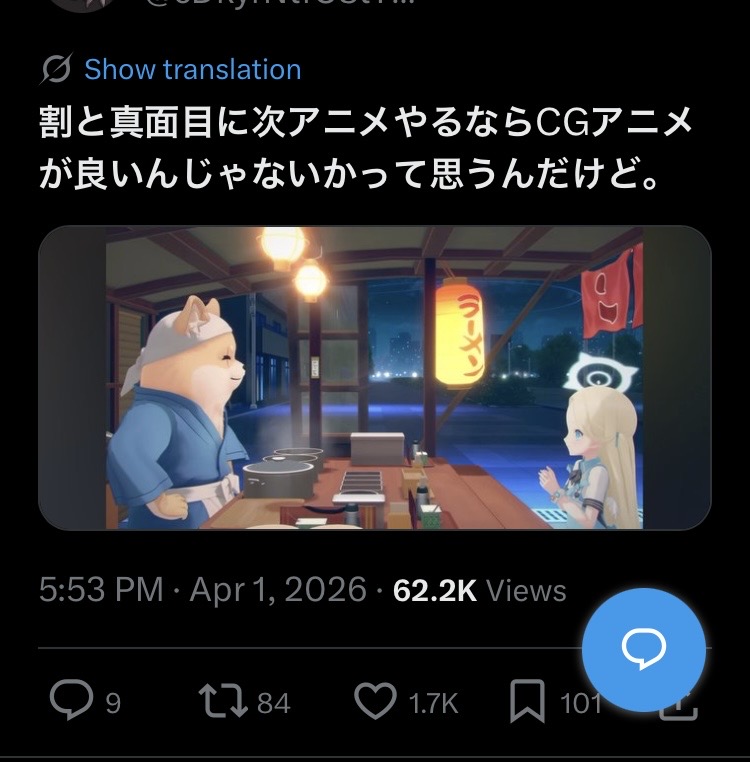Open the attached ramen stall anime image

374,378
